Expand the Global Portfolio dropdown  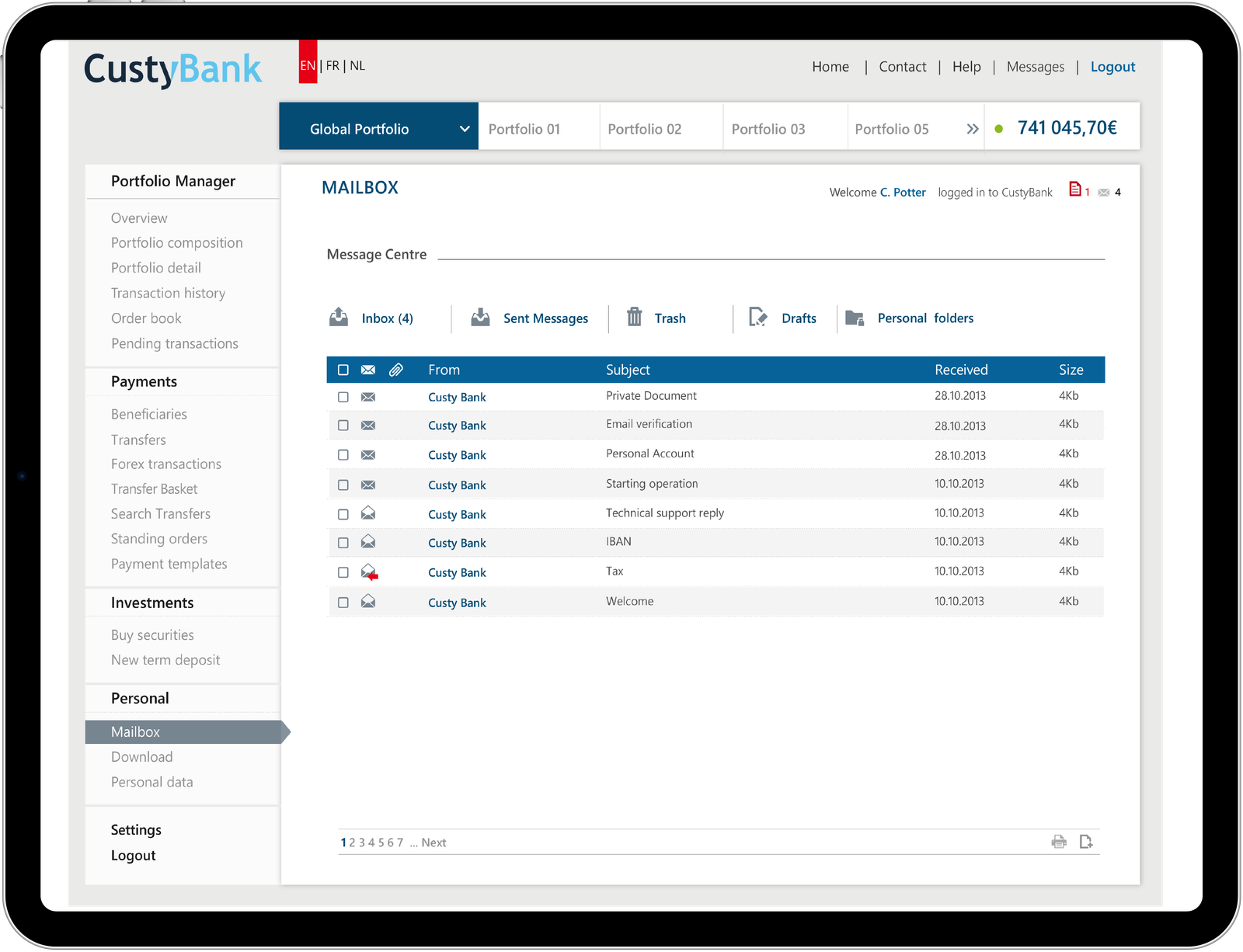pyautogui.click(x=464, y=129)
